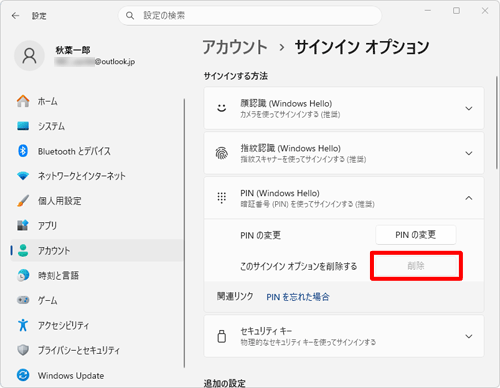This screenshot has width=500, height=388.
Task: Click the 削除 button
Action: (416, 266)
